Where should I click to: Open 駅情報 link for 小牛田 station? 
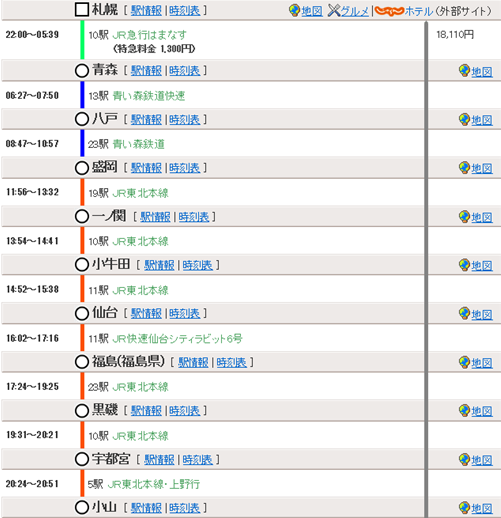(x=159, y=265)
